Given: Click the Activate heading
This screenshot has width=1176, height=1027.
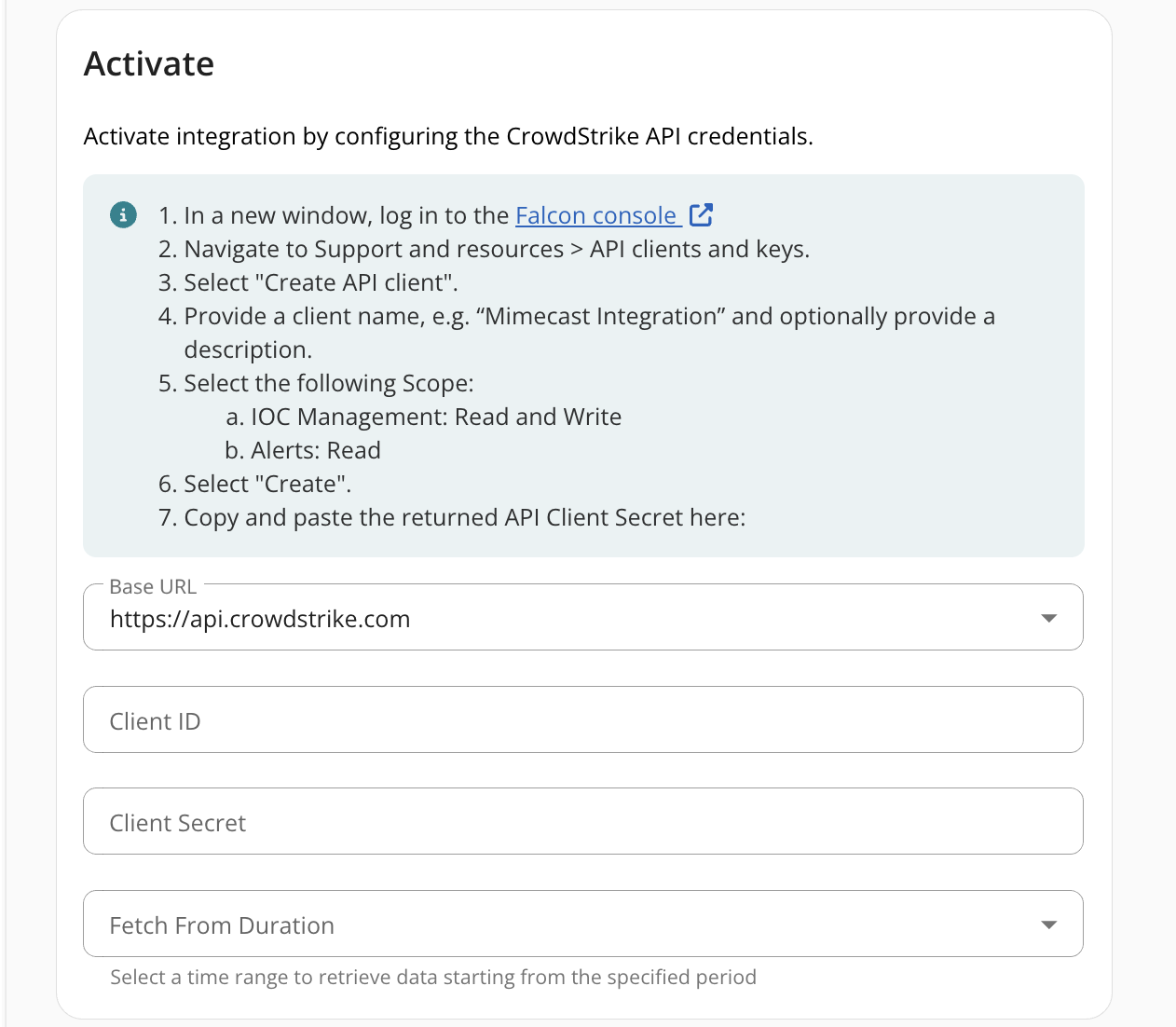Looking at the screenshot, I should tap(149, 64).
